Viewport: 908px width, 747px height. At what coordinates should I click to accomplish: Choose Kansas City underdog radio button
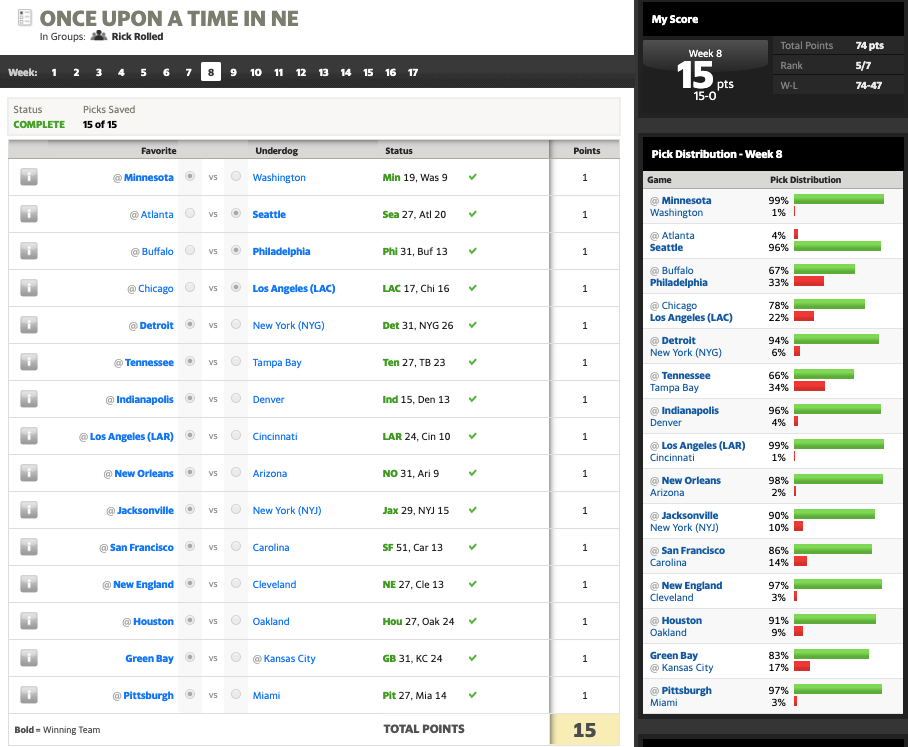(236, 658)
